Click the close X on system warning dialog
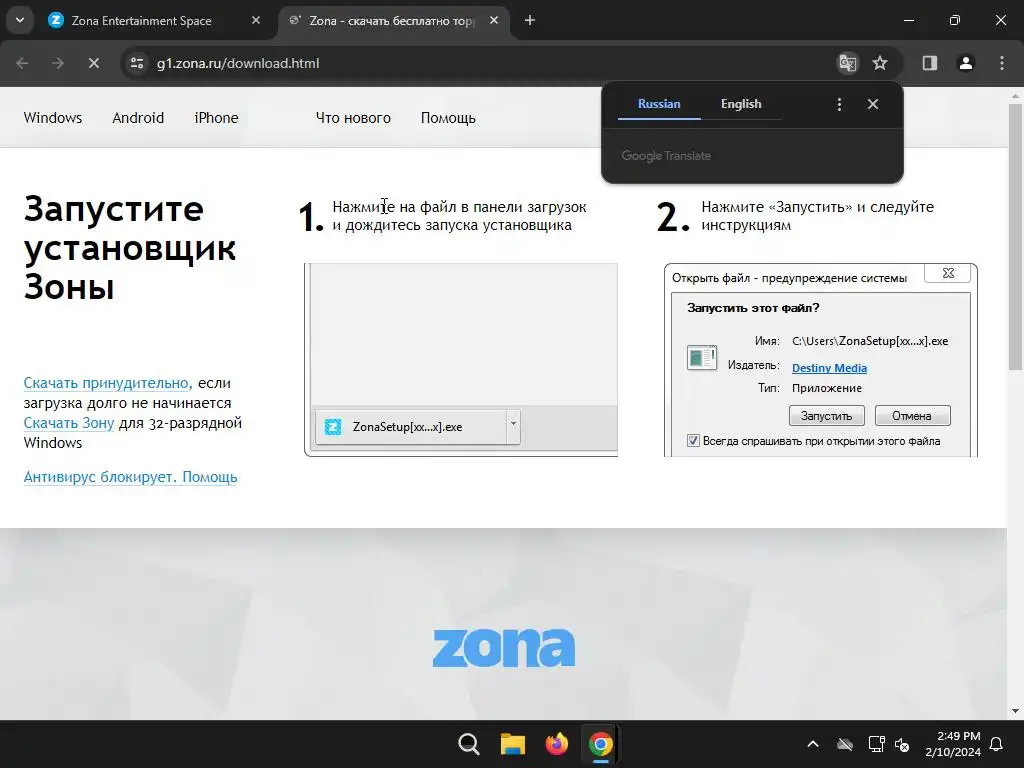Screen dimensions: 1024x768 click(948, 273)
